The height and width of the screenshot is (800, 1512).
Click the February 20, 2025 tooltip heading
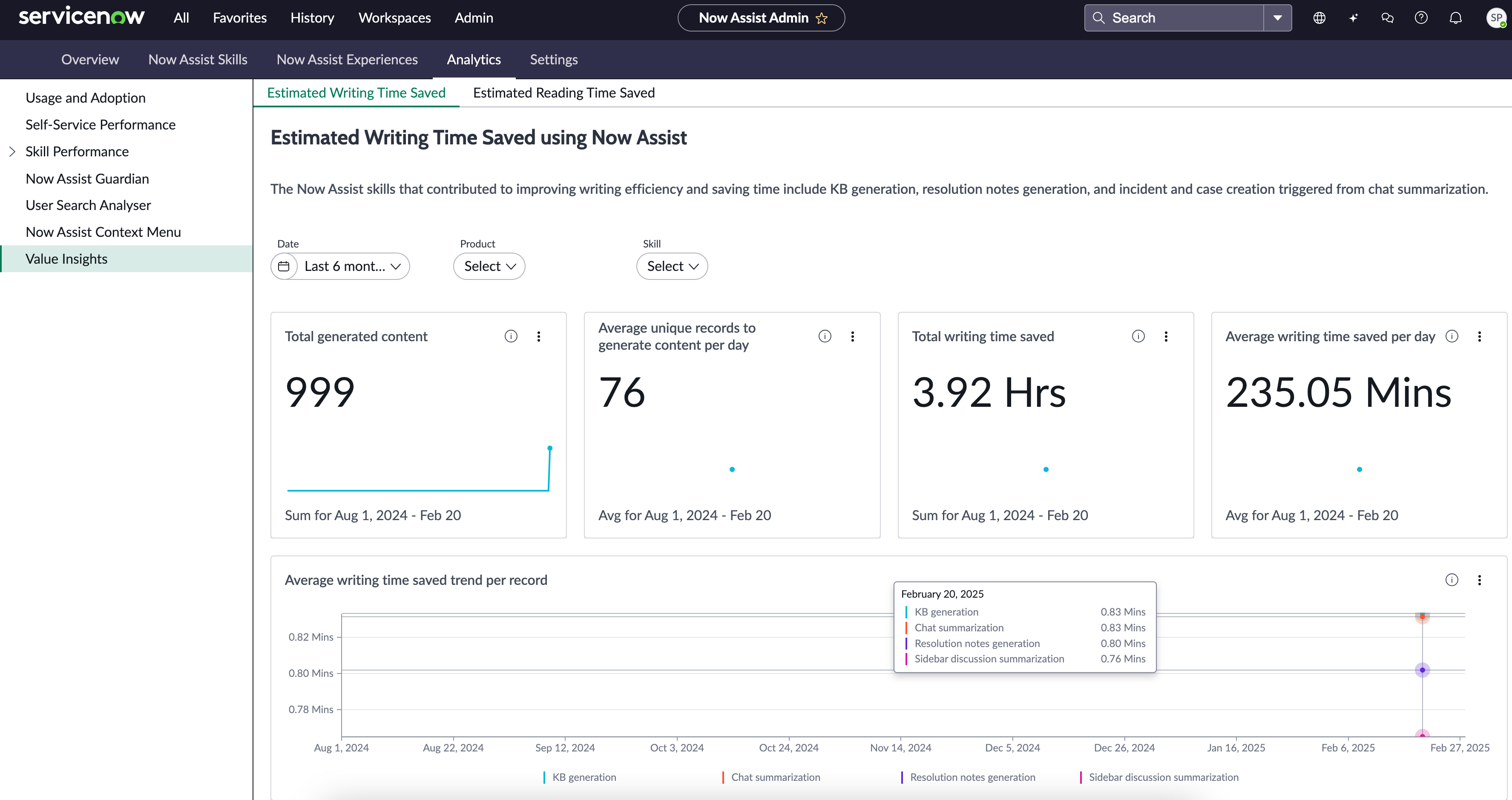[x=942, y=594]
